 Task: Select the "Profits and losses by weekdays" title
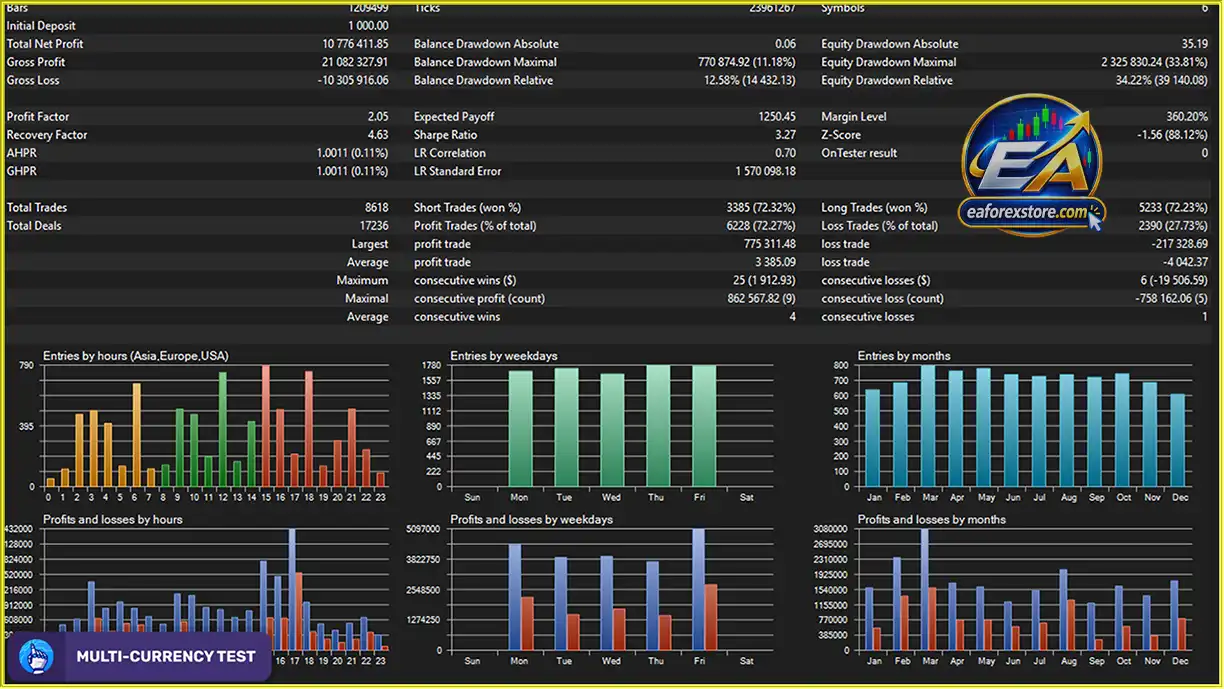[x=532, y=520]
